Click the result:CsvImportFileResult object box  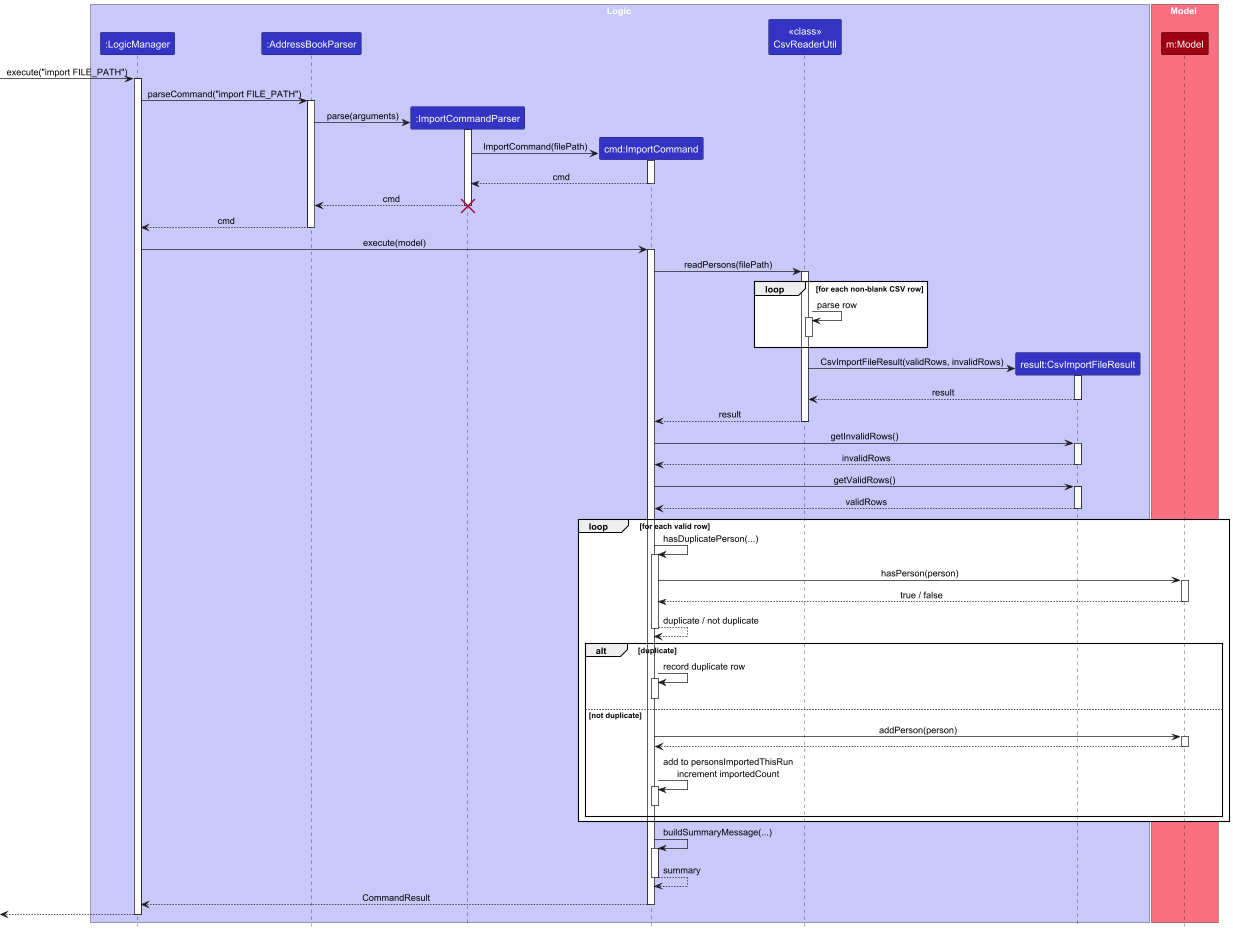click(1077, 364)
